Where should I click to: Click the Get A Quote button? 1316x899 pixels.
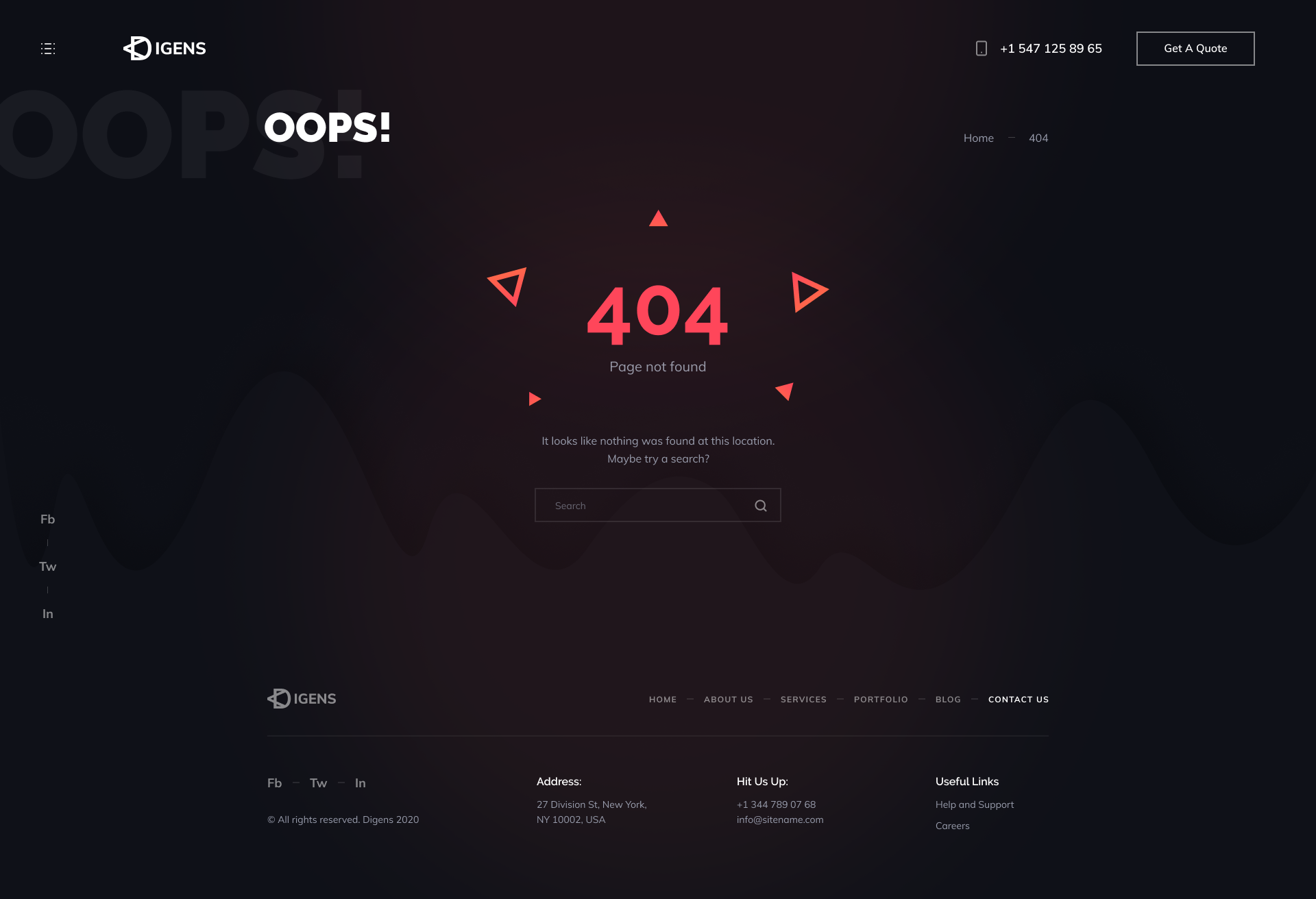click(1195, 48)
